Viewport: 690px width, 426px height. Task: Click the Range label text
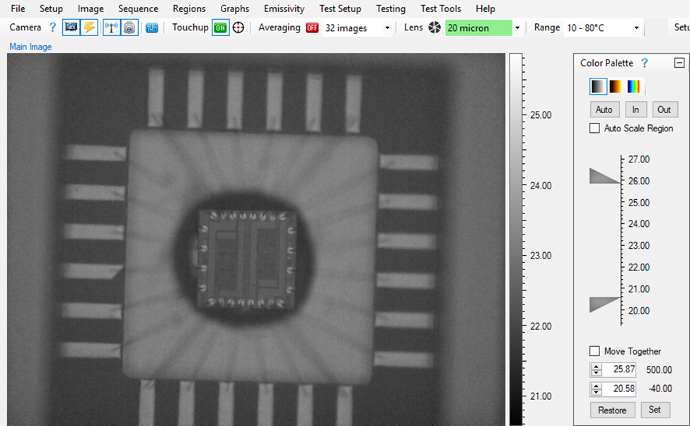tap(547, 28)
